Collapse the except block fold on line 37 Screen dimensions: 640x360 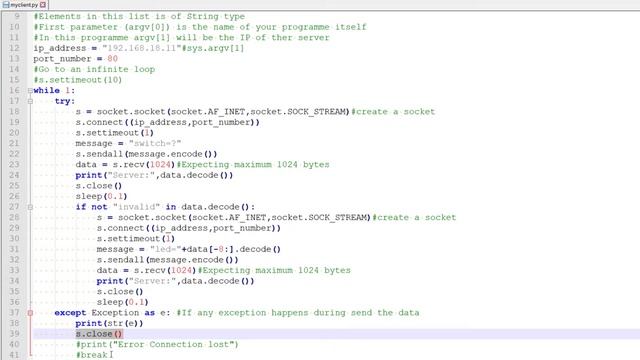tap(30, 313)
